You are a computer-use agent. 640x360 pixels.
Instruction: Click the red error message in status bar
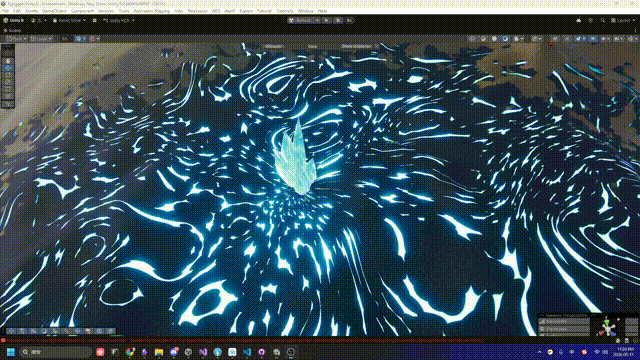tap(244, 340)
